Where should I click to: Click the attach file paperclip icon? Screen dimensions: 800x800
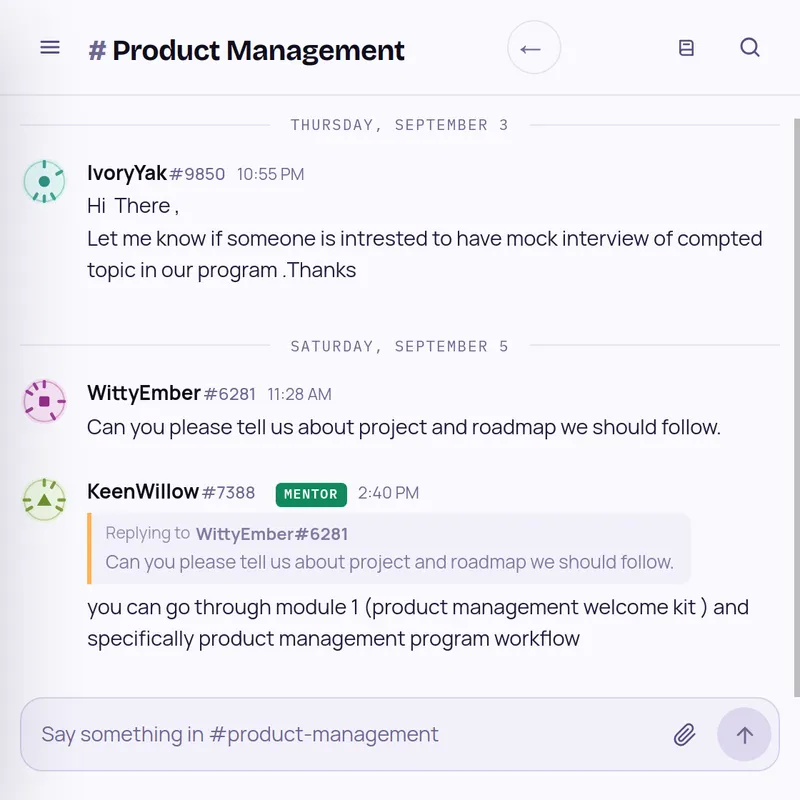click(684, 735)
